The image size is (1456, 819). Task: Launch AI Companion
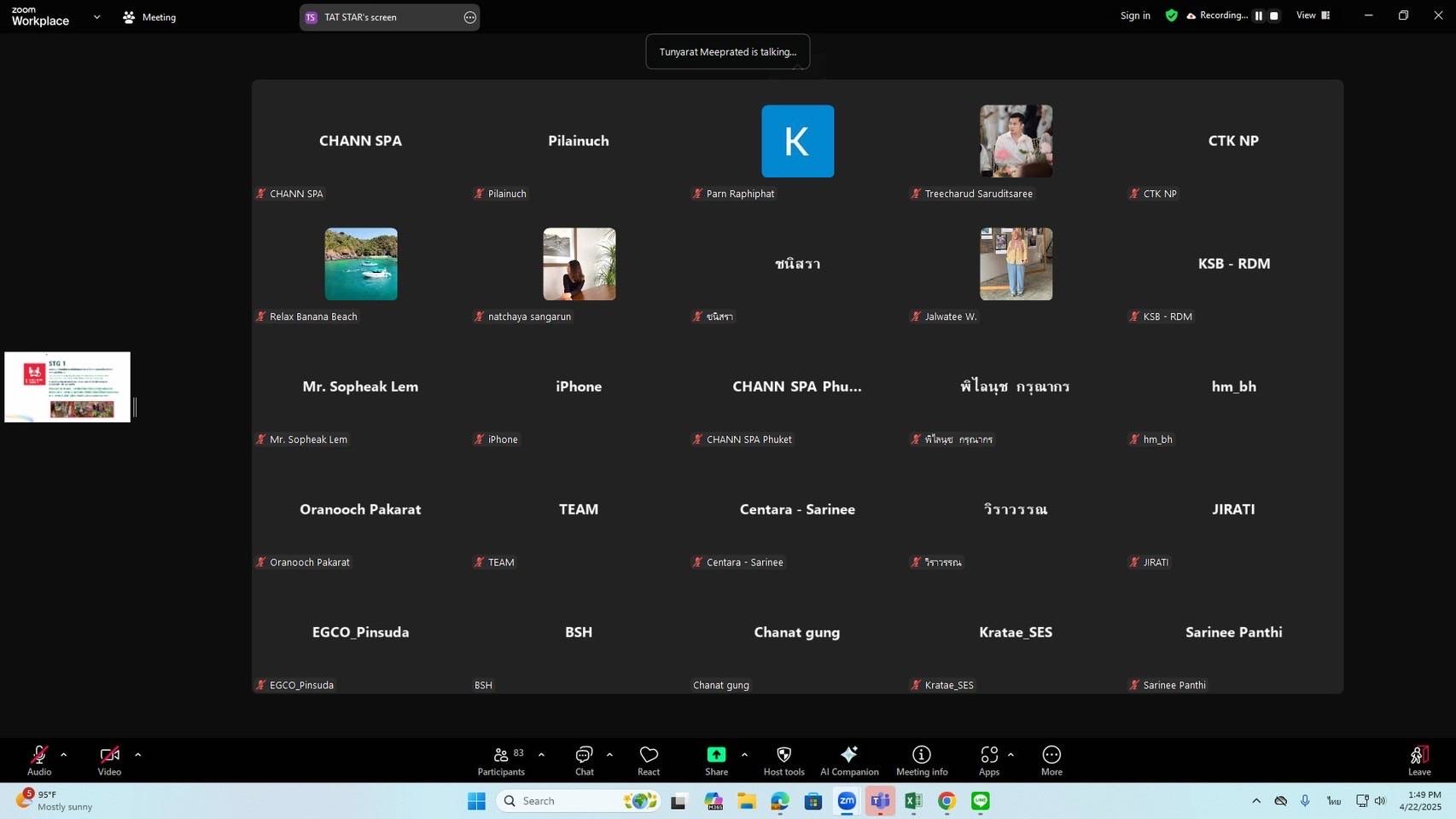pos(849,761)
